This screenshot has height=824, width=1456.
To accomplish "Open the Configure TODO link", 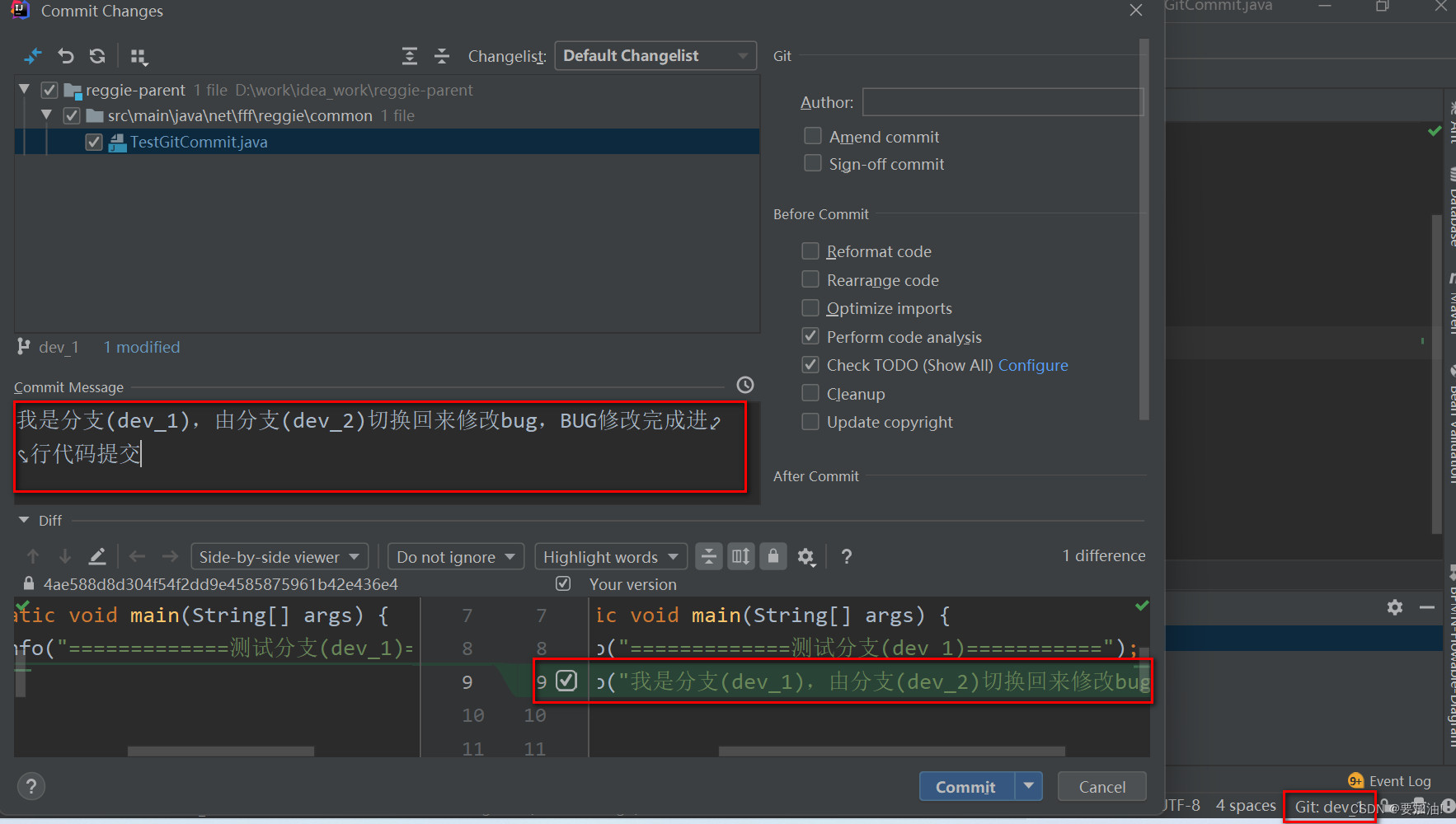I will pyautogui.click(x=1033, y=365).
